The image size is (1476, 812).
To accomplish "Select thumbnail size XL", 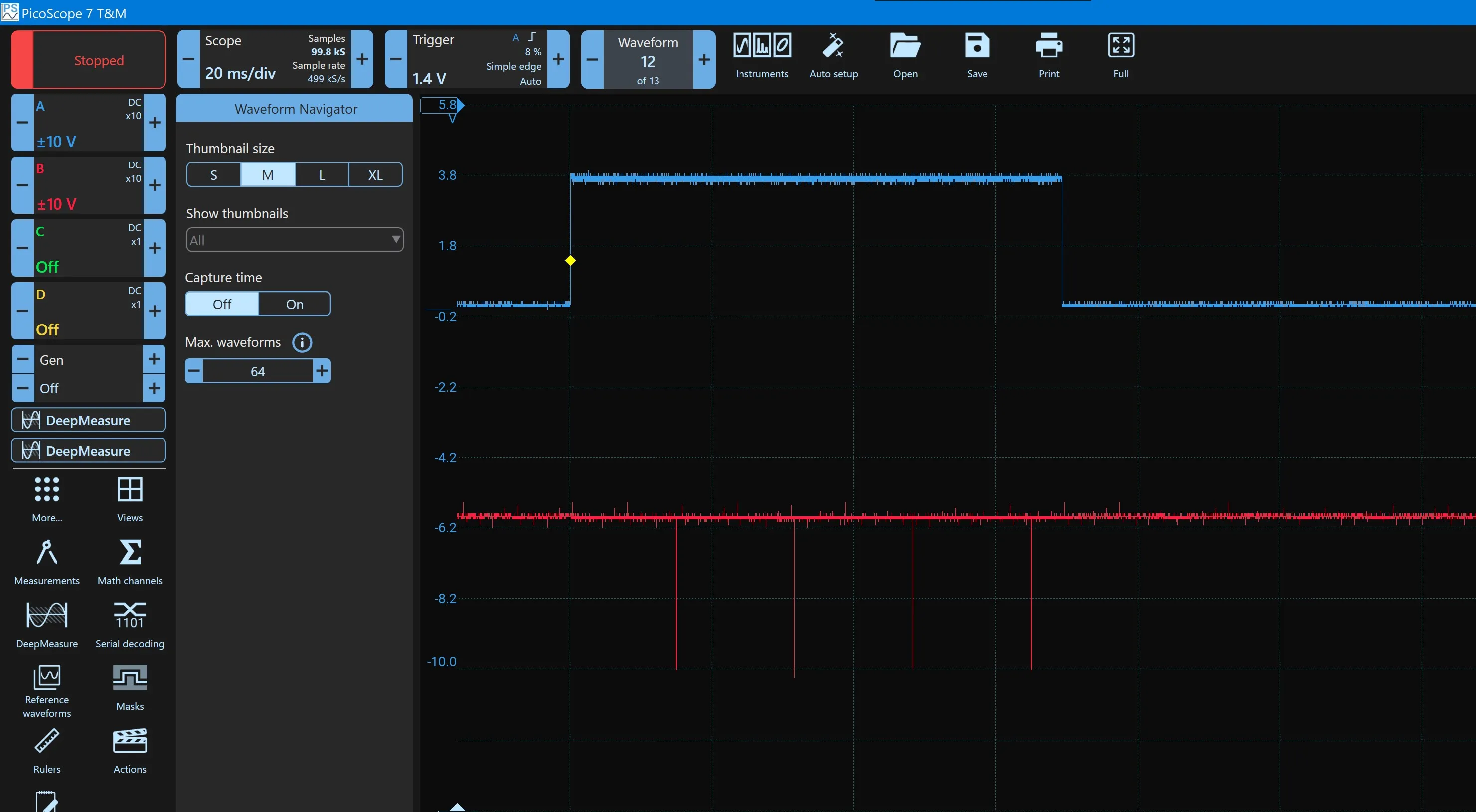I will (375, 175).
